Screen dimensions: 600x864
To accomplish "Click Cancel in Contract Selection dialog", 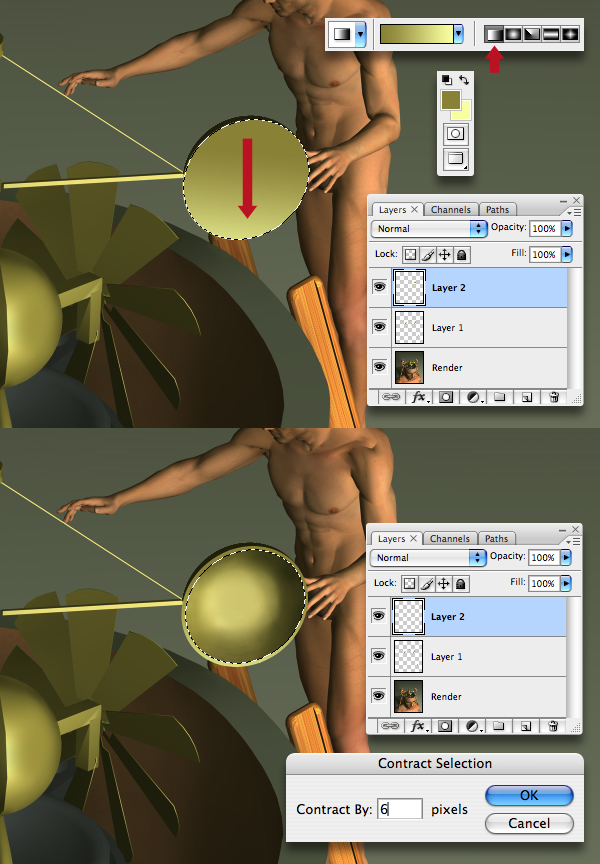I will pos(529,823).
